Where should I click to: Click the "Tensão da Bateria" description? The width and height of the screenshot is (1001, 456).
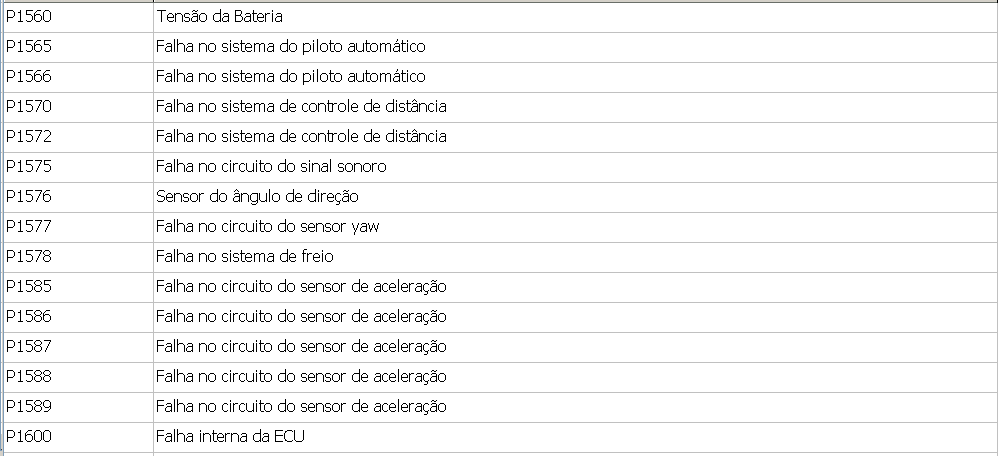[x=216, y=17]
